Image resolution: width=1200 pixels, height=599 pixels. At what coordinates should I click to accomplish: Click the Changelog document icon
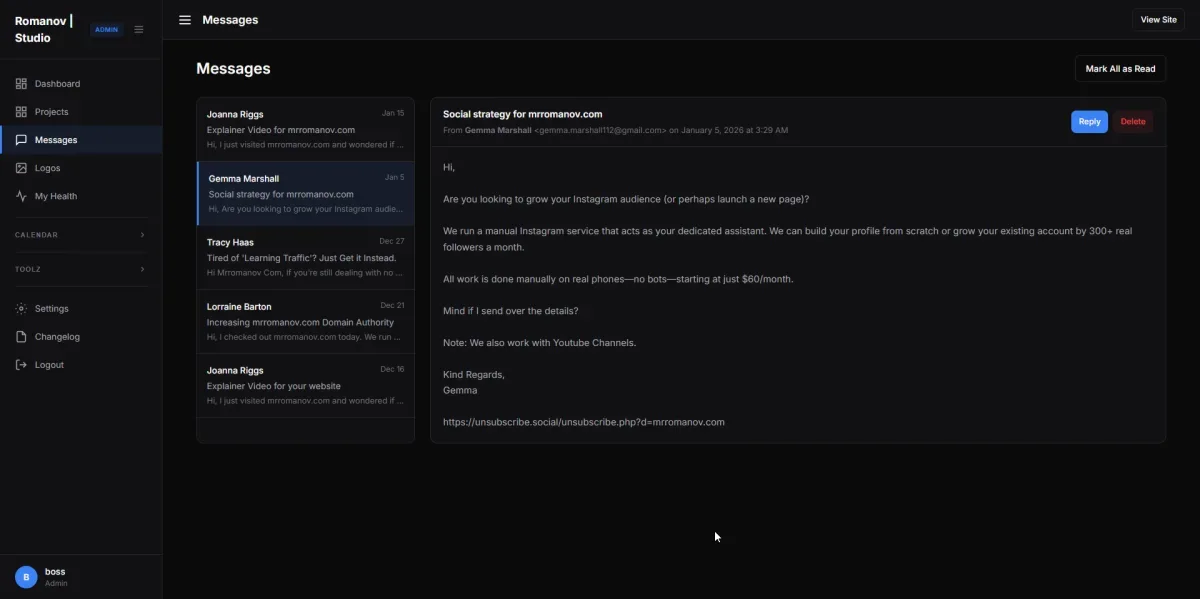point(21,337)
